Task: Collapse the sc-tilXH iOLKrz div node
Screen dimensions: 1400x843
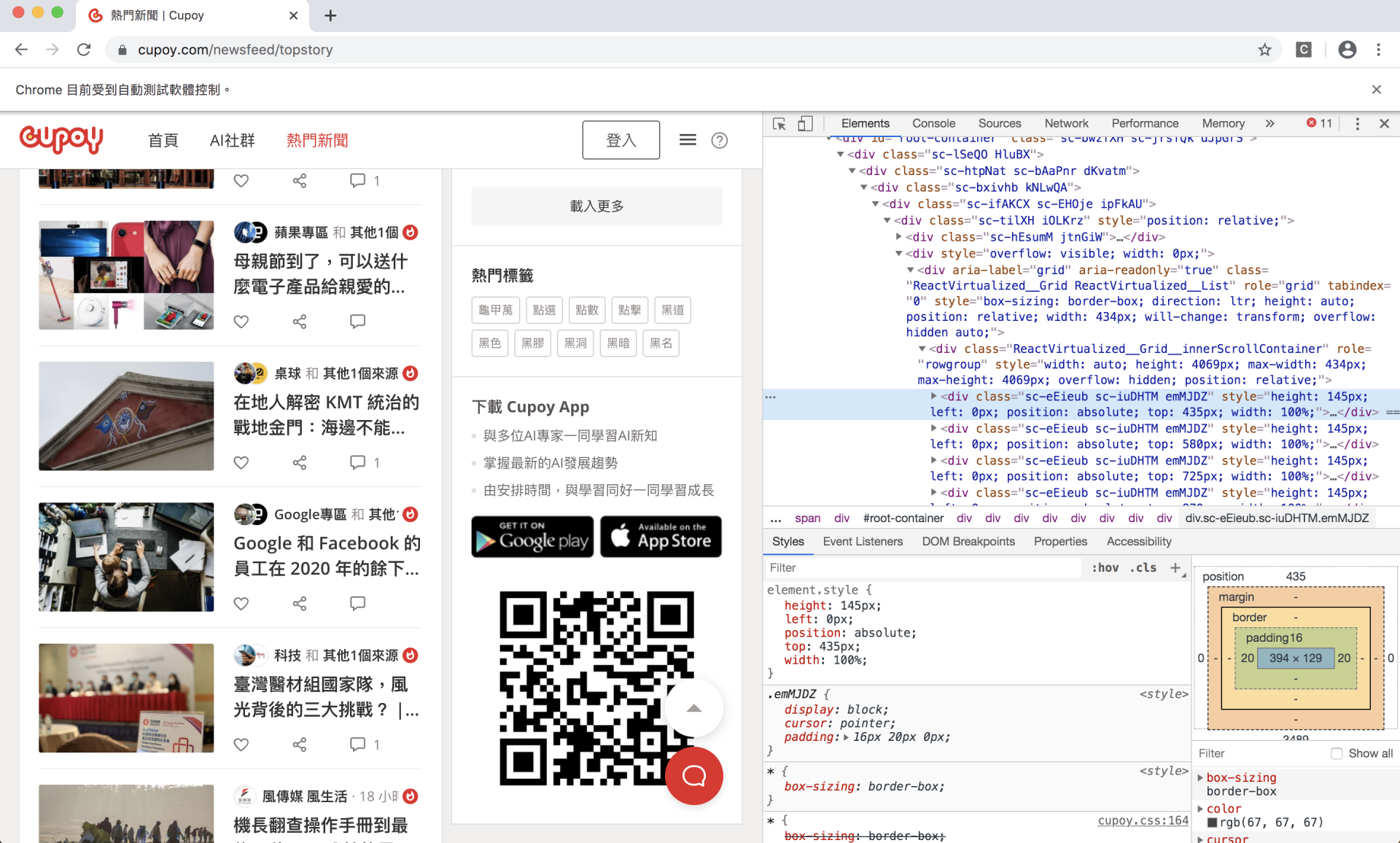Action: (x=887, y=220)
